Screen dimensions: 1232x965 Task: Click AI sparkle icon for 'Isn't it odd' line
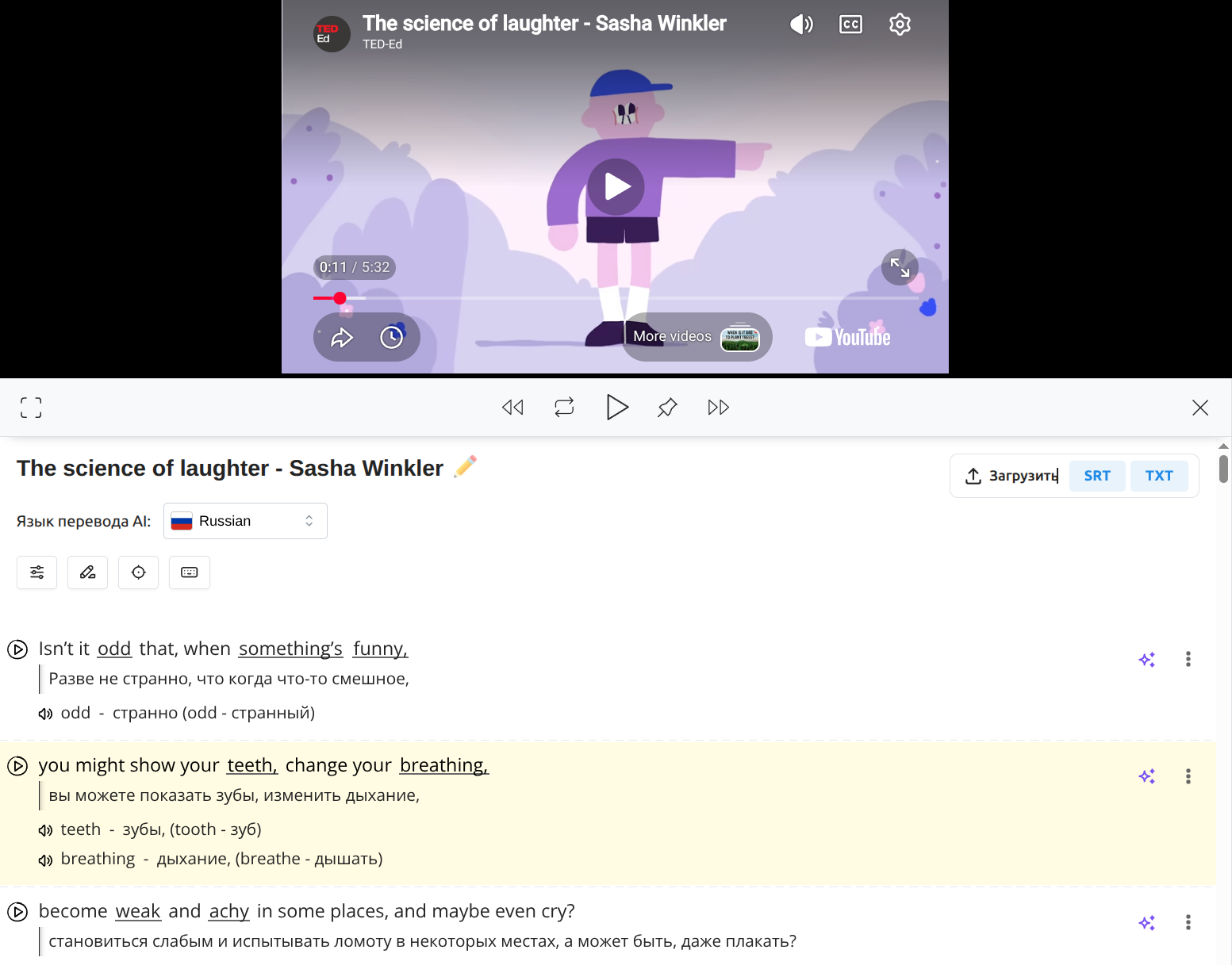point(1146,660)
